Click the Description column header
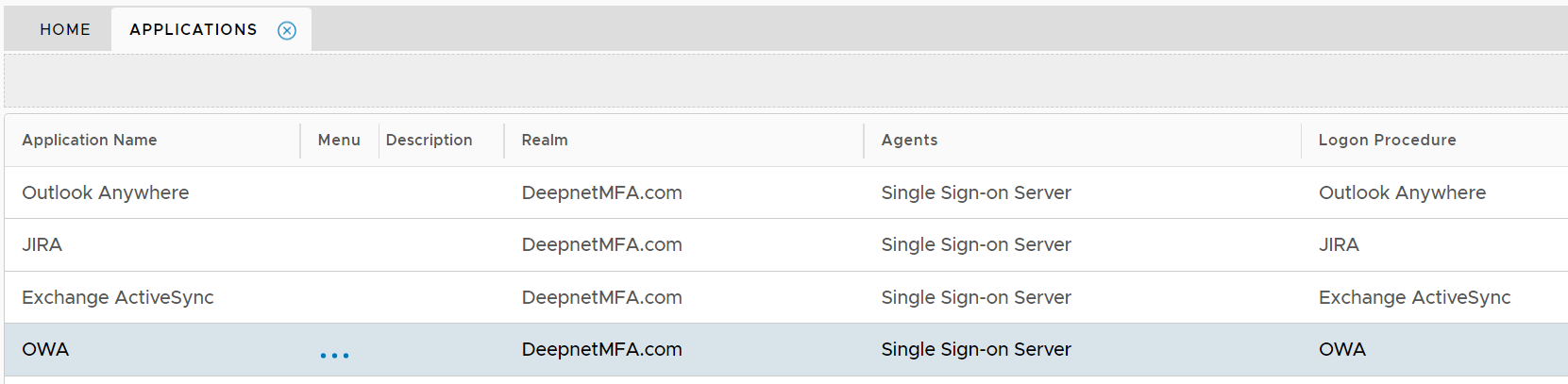The height and width of the screenshot is (384, 1568). (x=429, y=140)
